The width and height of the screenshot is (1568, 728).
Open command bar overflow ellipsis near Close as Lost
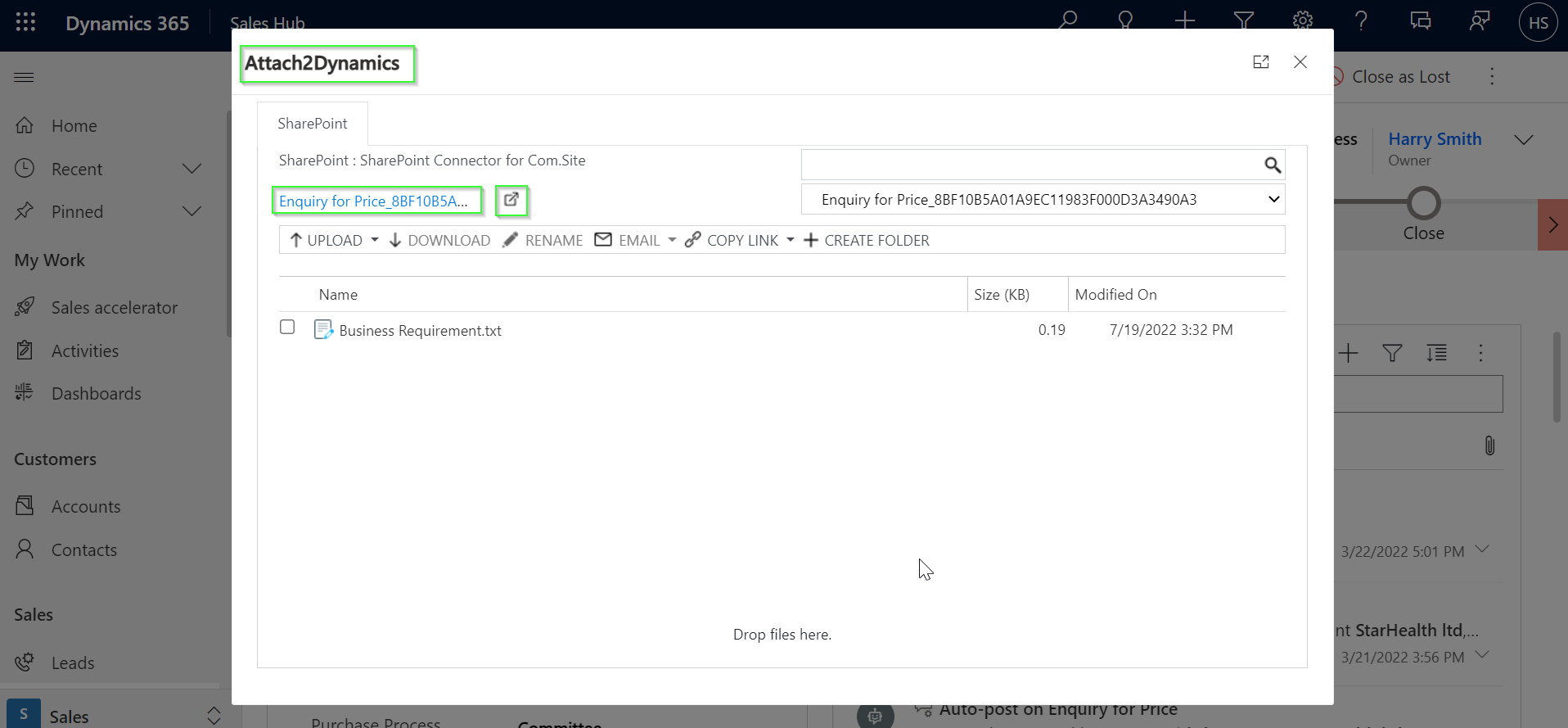click(x=1492, y=76)
